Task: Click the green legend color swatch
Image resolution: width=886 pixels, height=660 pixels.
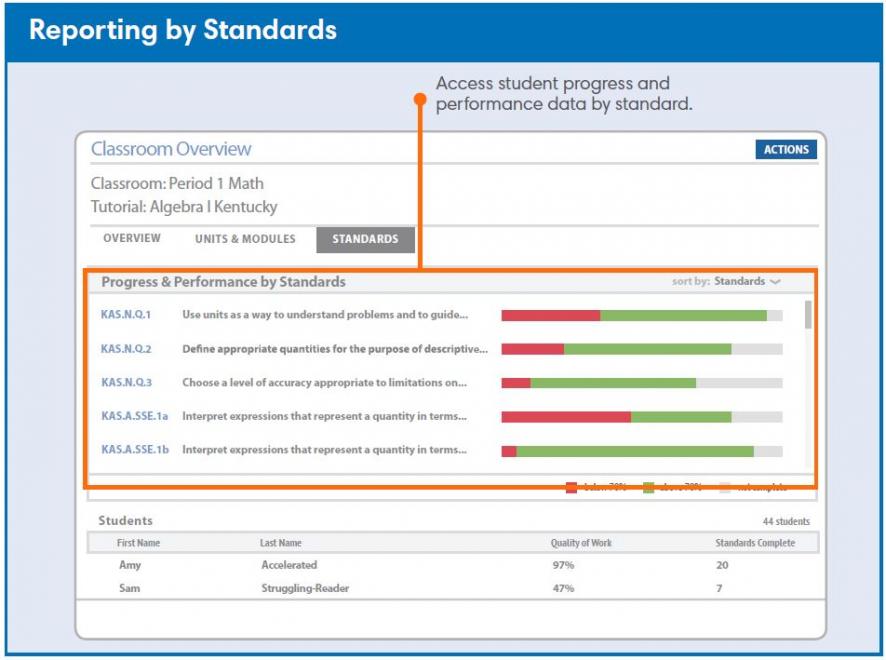Action: tap(649, 488)
